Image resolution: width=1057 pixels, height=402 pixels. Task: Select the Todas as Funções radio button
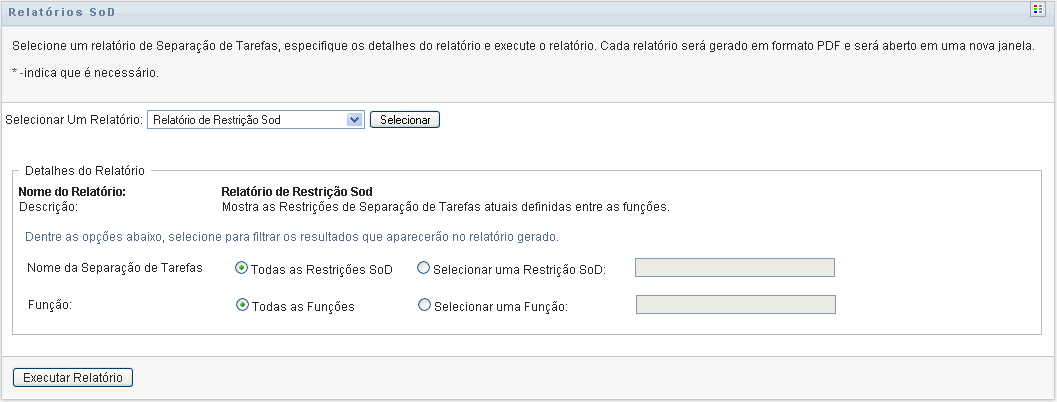(x=242, y=306)
